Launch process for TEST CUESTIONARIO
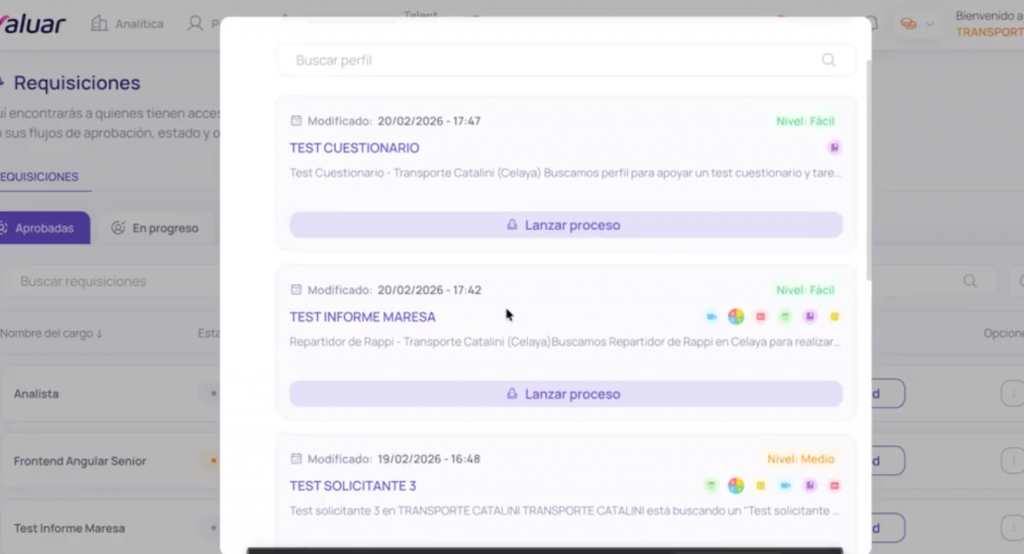This screenshot has height=554, width=1024. click(565, 225)
